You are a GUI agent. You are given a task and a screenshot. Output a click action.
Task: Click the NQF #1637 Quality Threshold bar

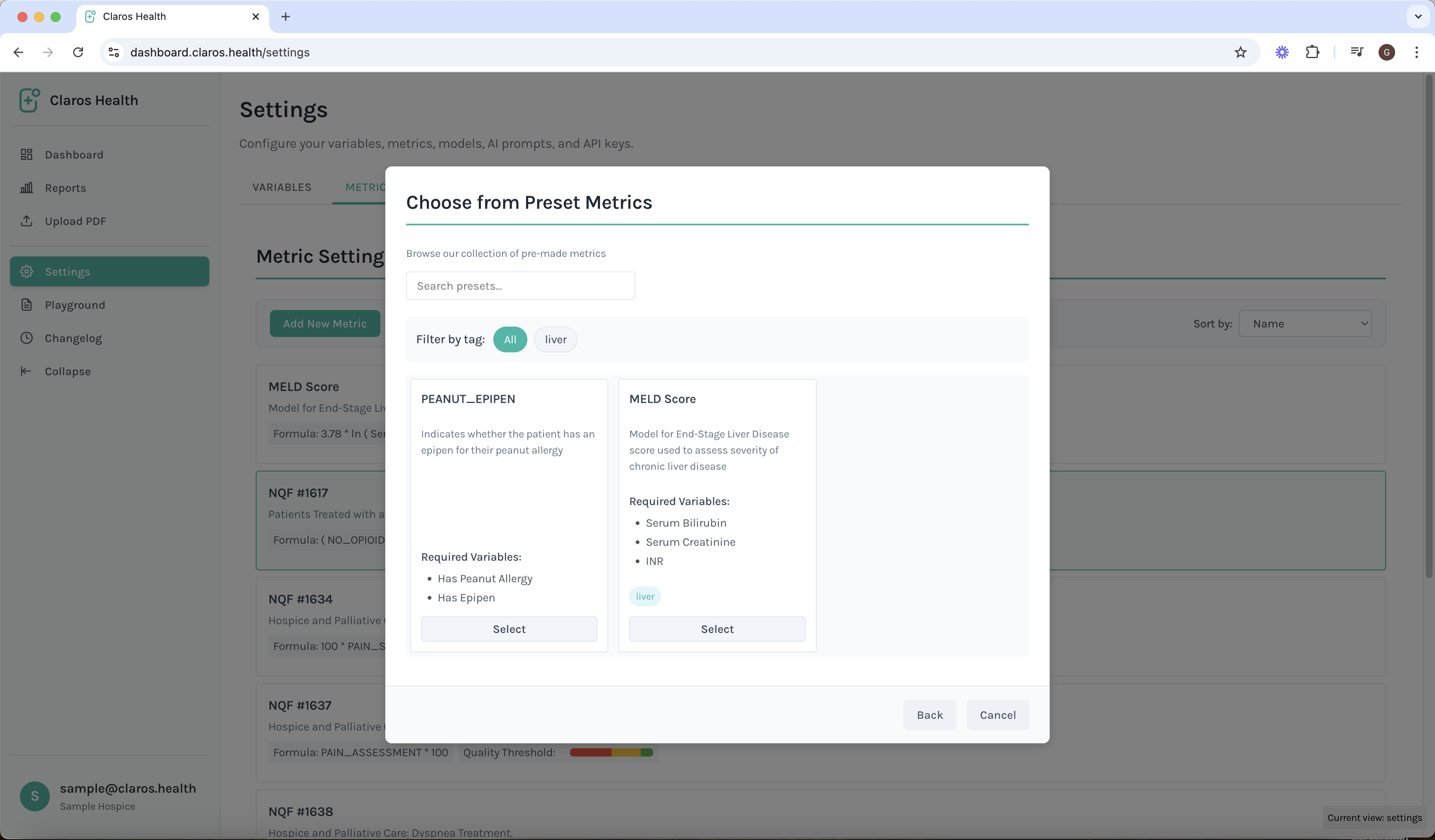click(611, 752)
